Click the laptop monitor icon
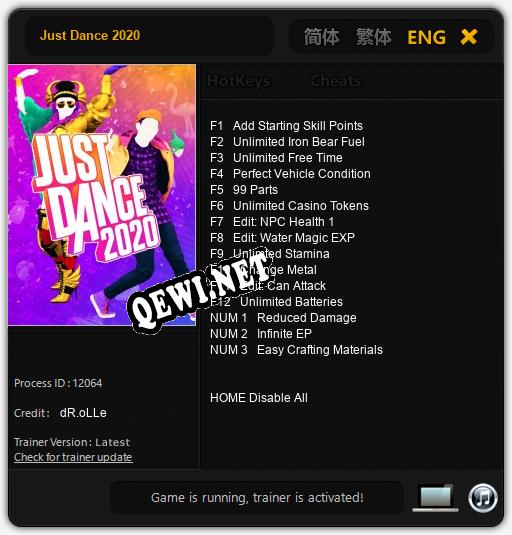The image size is (512, 535). (436, 497)
